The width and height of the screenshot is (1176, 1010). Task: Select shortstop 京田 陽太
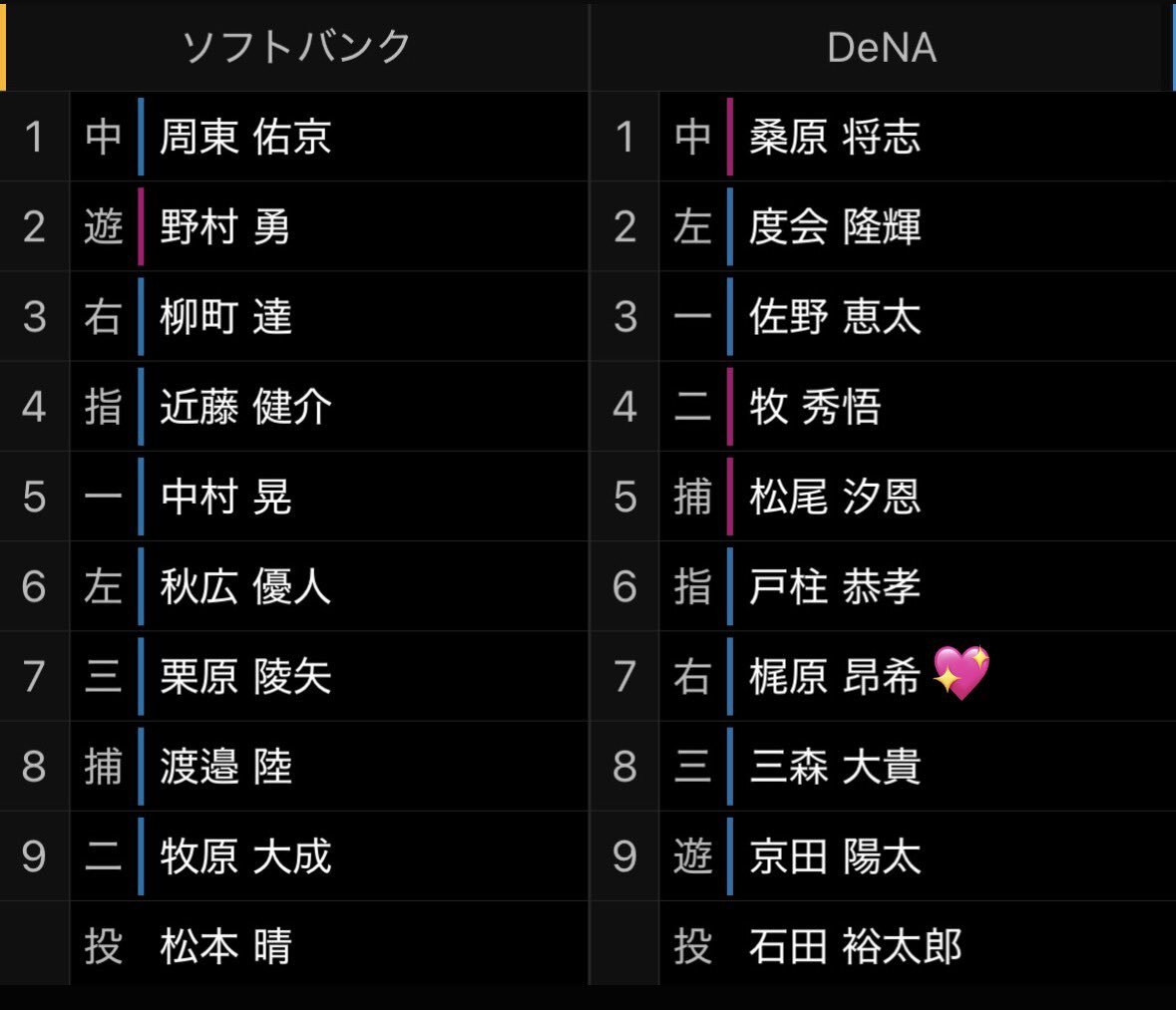[x=835, y=856]
